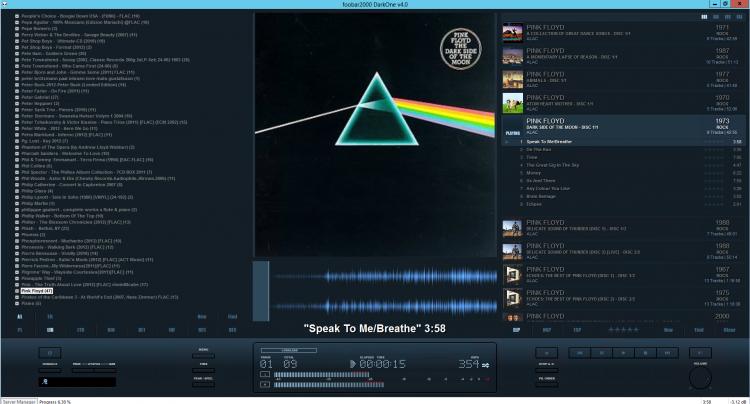Click the stop button in transport controls
This screenshot has height=404, width=750.
click(645, 353)
